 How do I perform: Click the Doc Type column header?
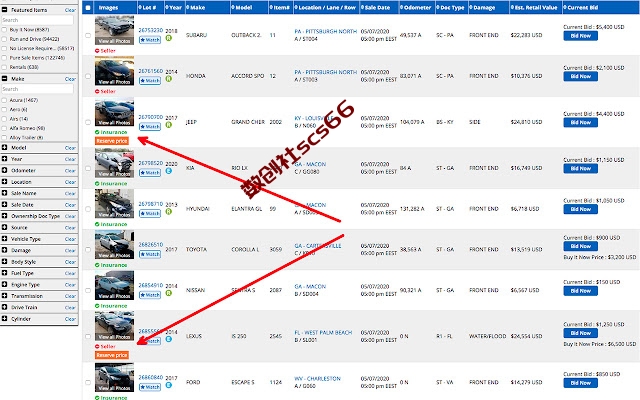(x=451, y=7)
